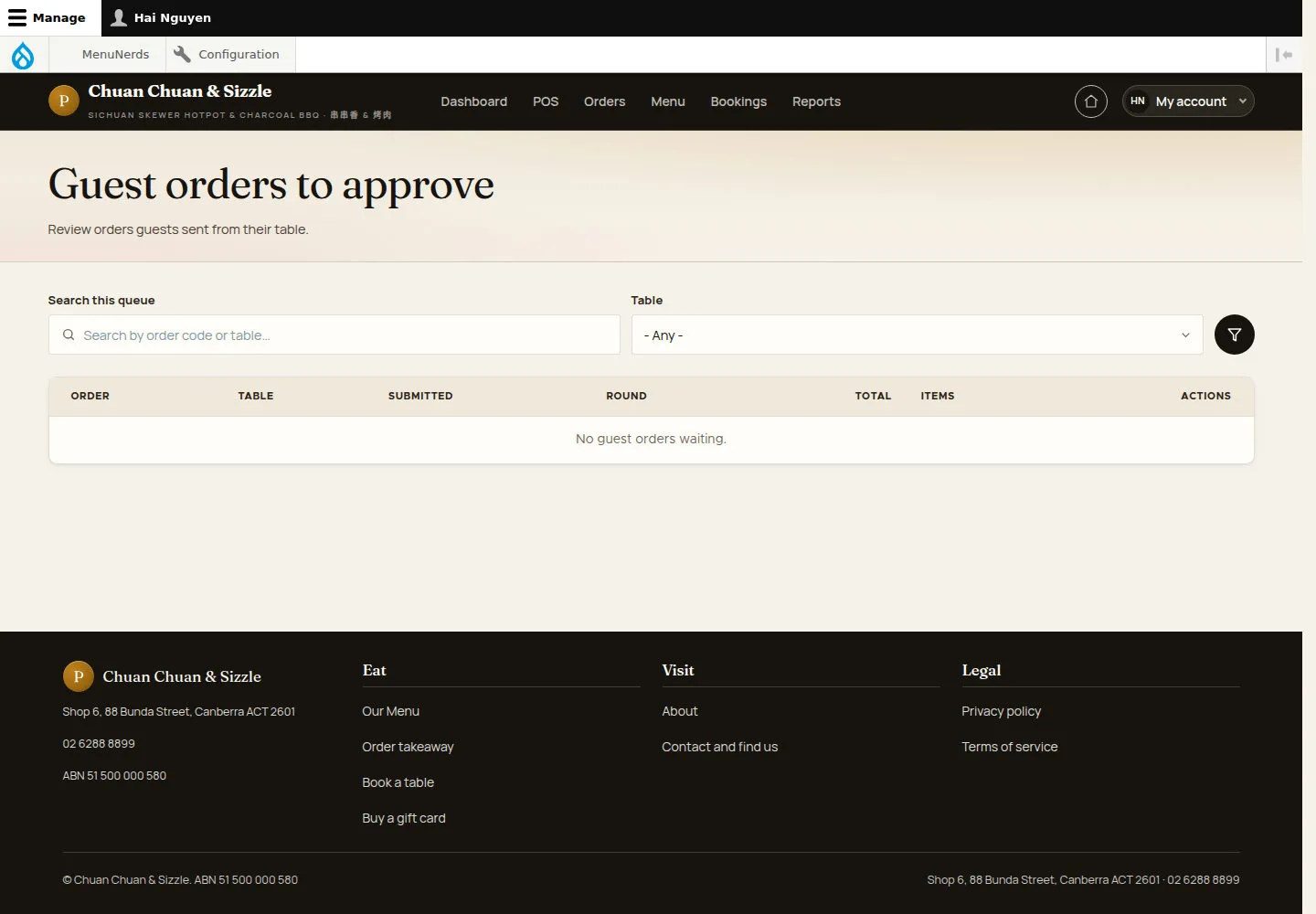
Task: Click the 'No guest orders waiting.' message
Action: pos(651,439)
